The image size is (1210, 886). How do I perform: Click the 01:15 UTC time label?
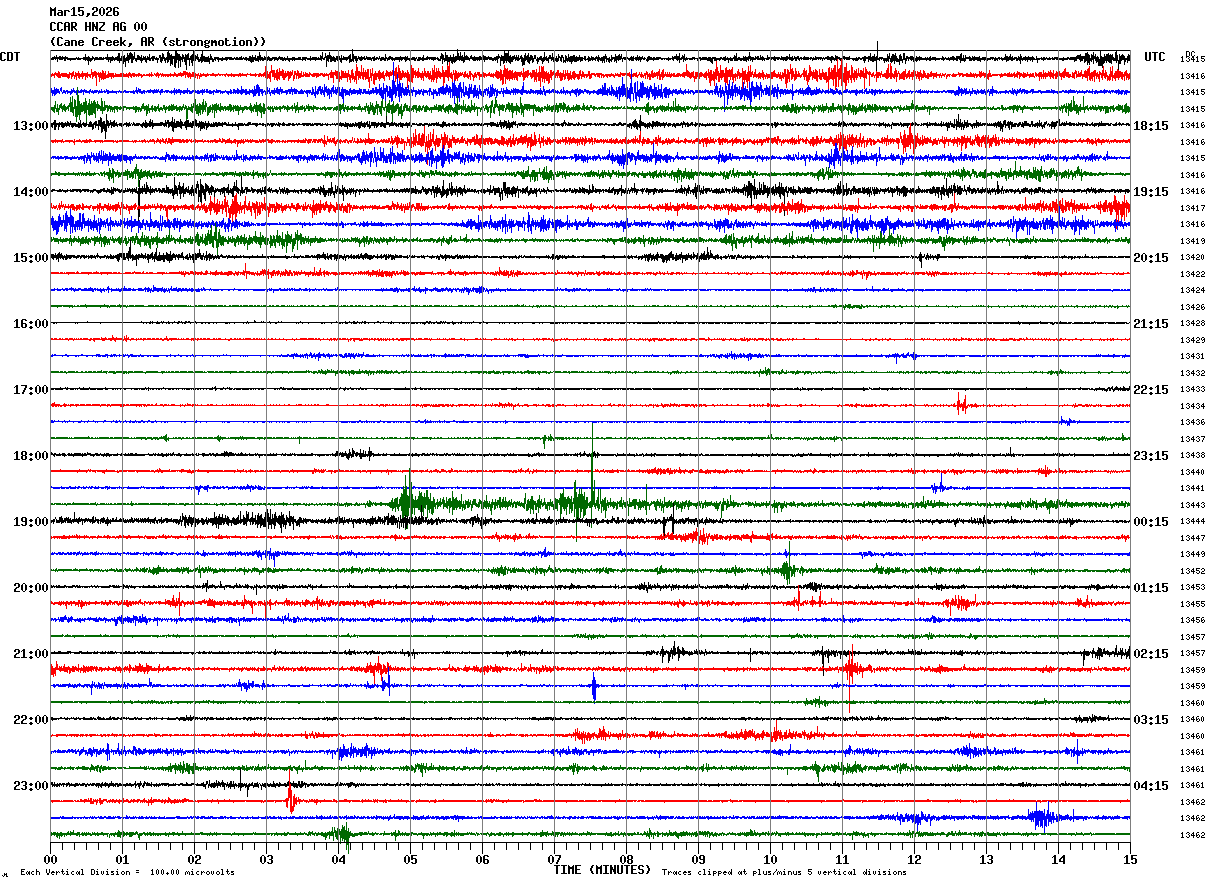1151,588
